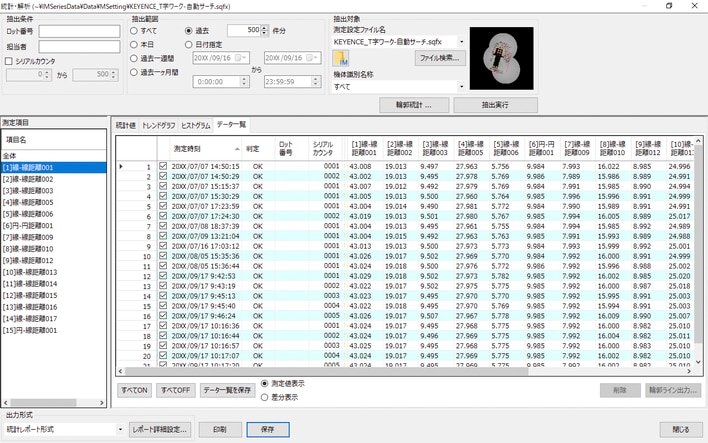Click the データ一覧を保存 button
This screenshot has width=708, height=443.
pos(227,390)
